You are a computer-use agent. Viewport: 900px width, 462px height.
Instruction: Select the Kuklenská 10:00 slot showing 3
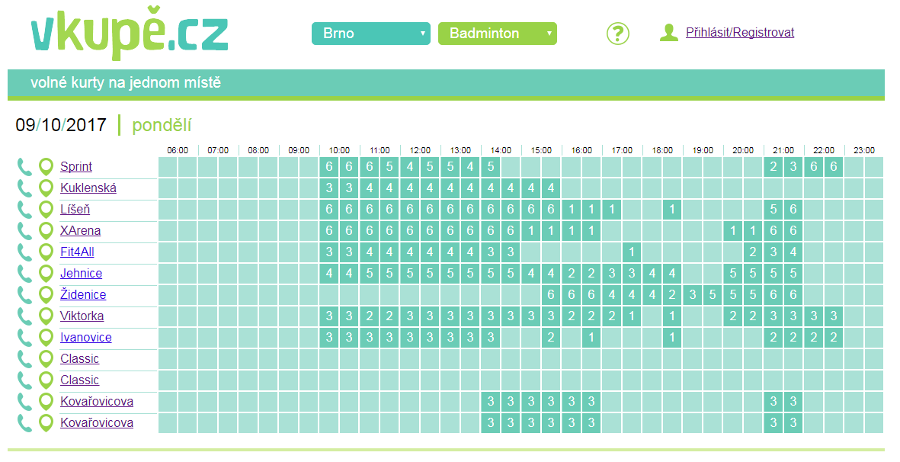tap(329, 188)
